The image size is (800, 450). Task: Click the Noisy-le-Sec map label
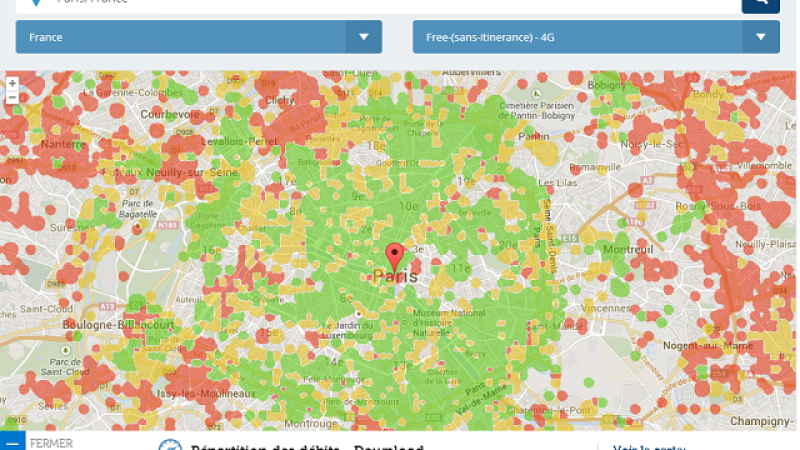[652, 144]
